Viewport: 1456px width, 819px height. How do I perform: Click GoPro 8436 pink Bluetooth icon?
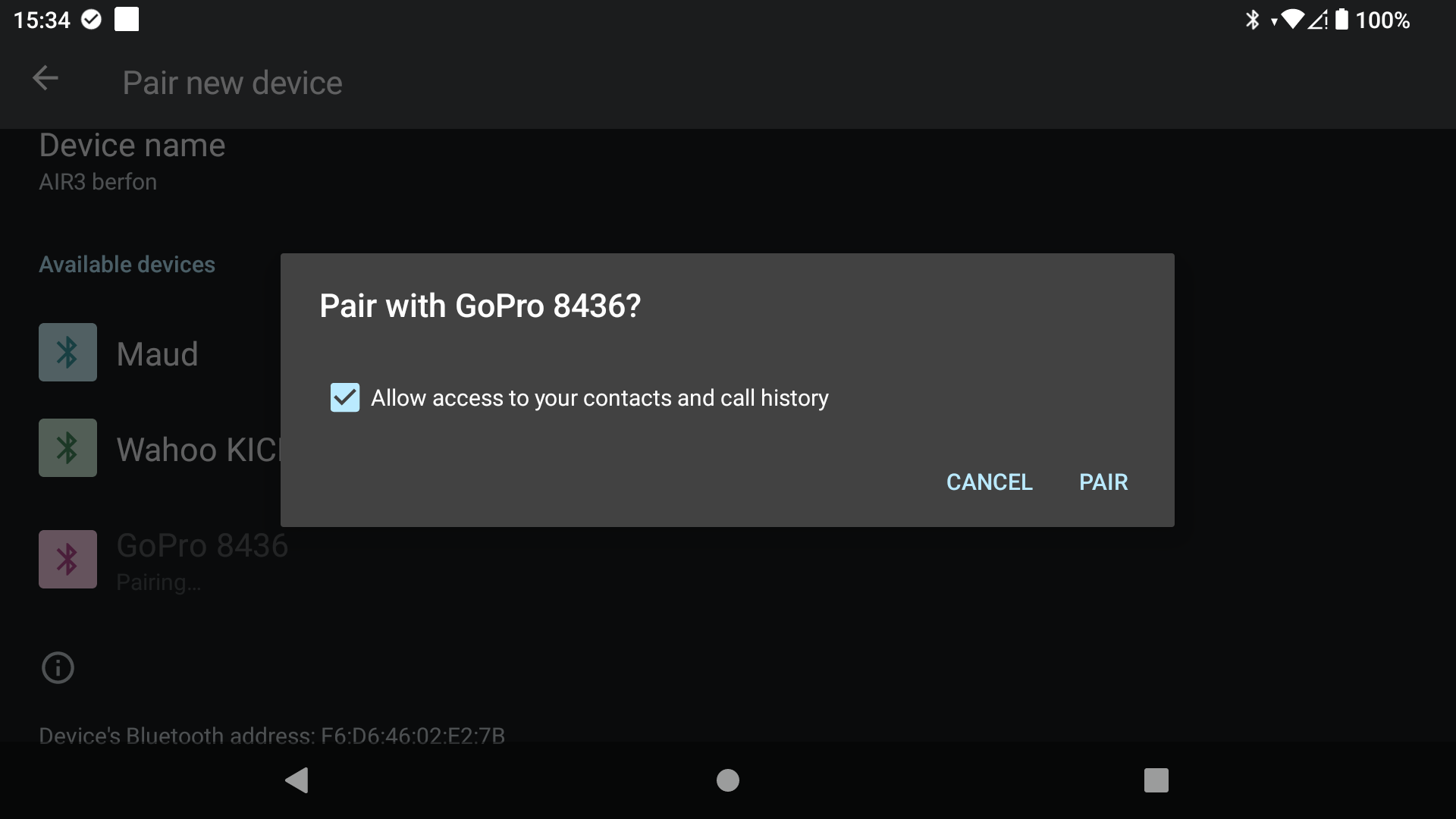point(67,560)
